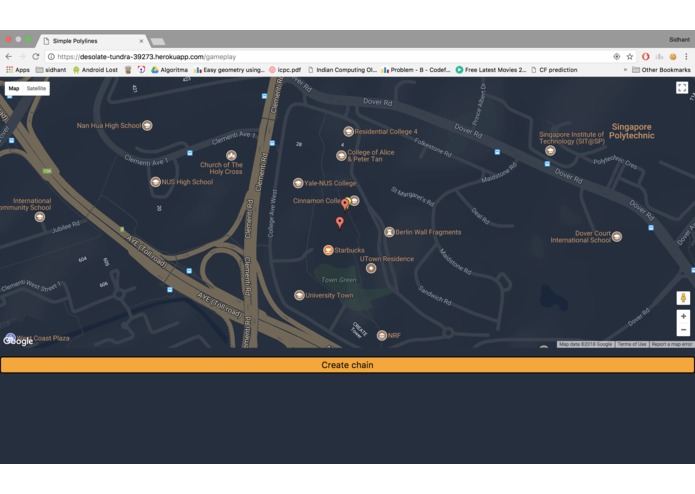Open the Problem - B - Codef... bookmark
The image size is (695, 494).
click(x=416, y=70)
